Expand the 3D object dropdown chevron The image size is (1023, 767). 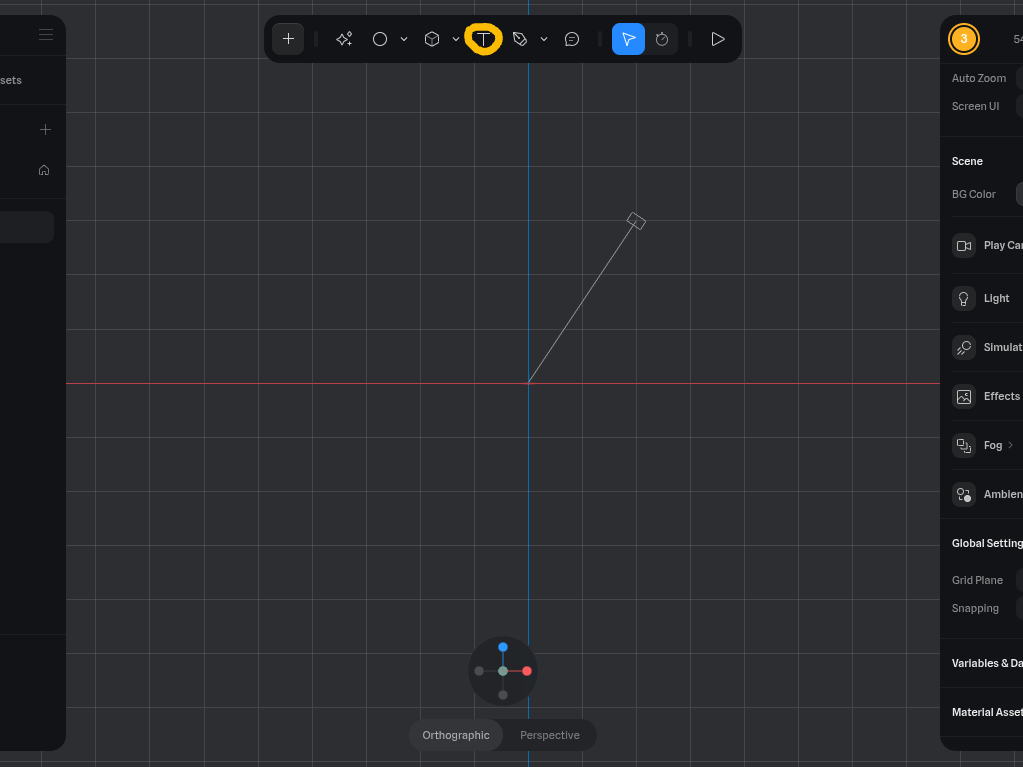tap(456, 39)
